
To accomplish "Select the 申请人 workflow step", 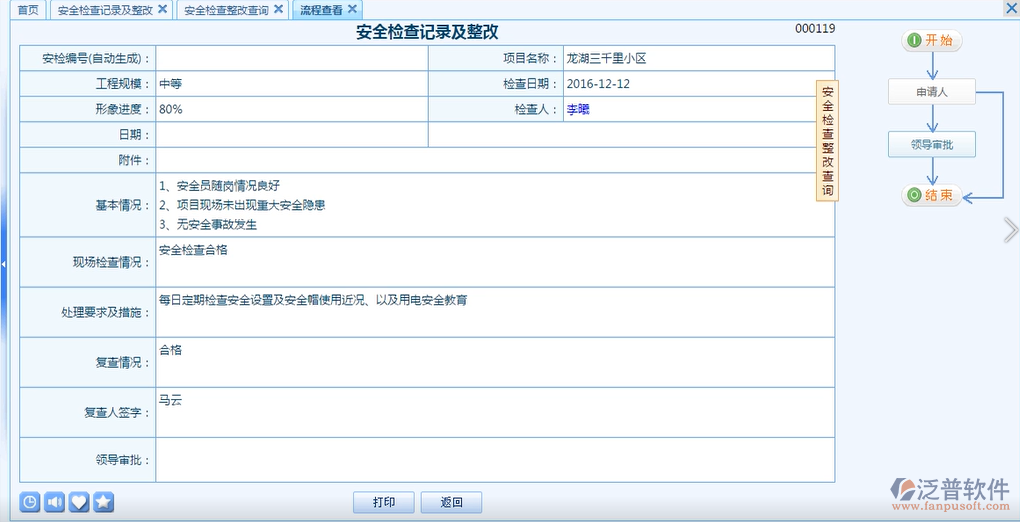I will coord(932,92).
